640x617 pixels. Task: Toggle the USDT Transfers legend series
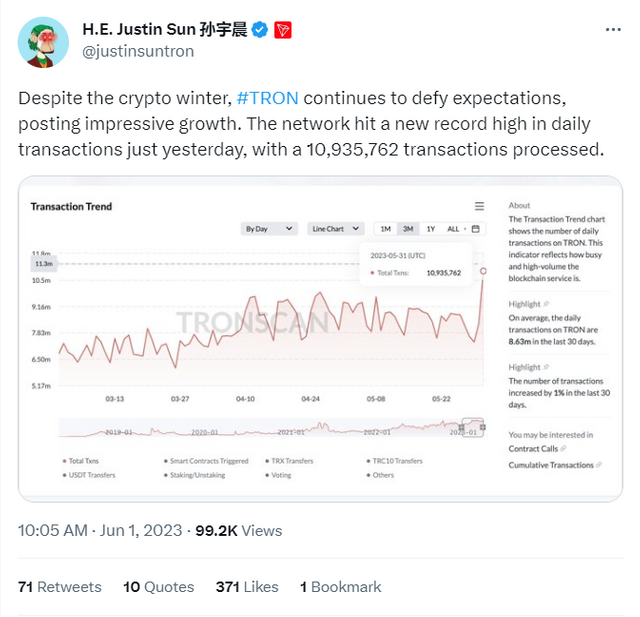point(91,475)
